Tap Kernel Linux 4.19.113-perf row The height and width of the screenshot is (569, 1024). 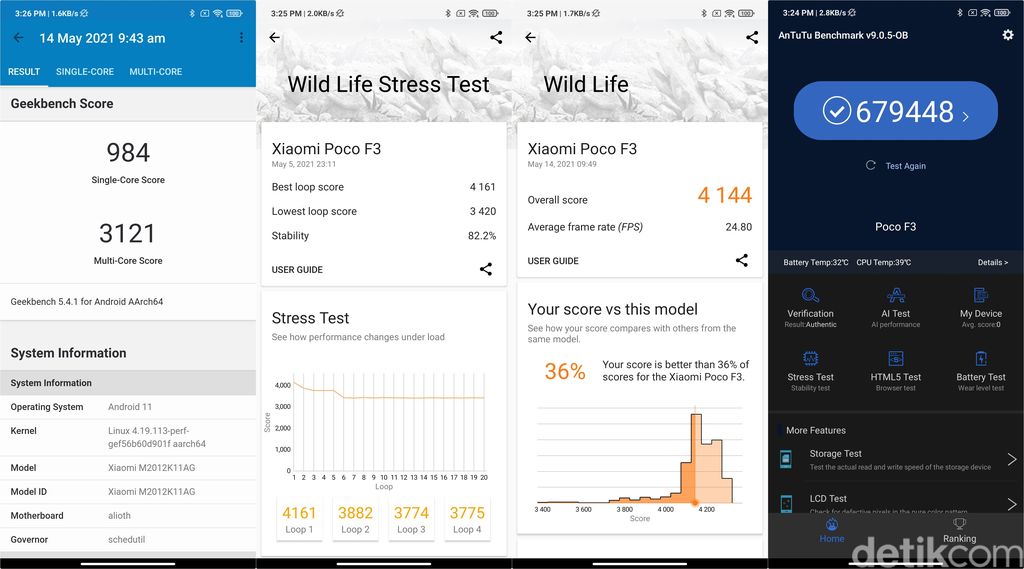pyautogui.click(x=128, y=437)
